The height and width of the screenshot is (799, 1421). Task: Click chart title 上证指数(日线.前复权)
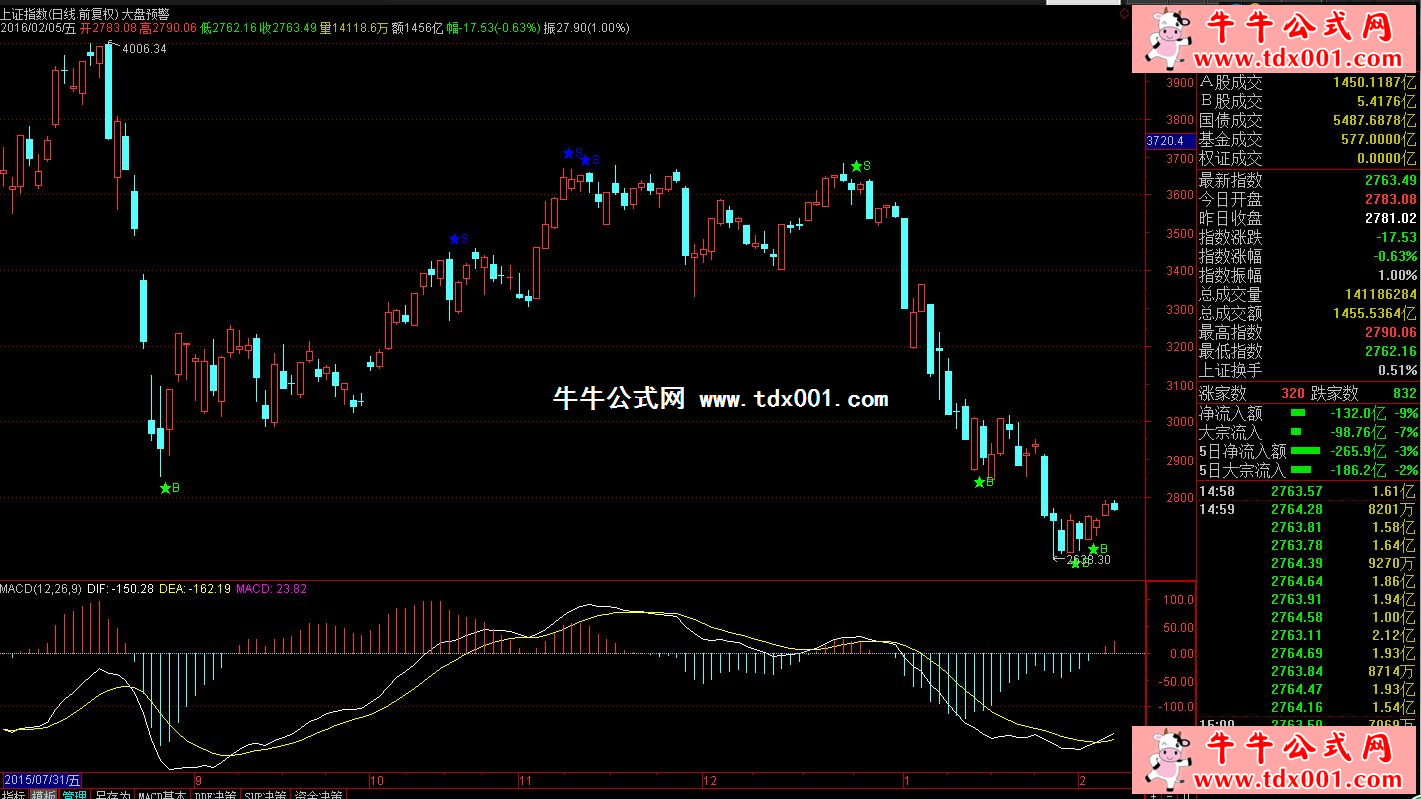coord(59,15)
